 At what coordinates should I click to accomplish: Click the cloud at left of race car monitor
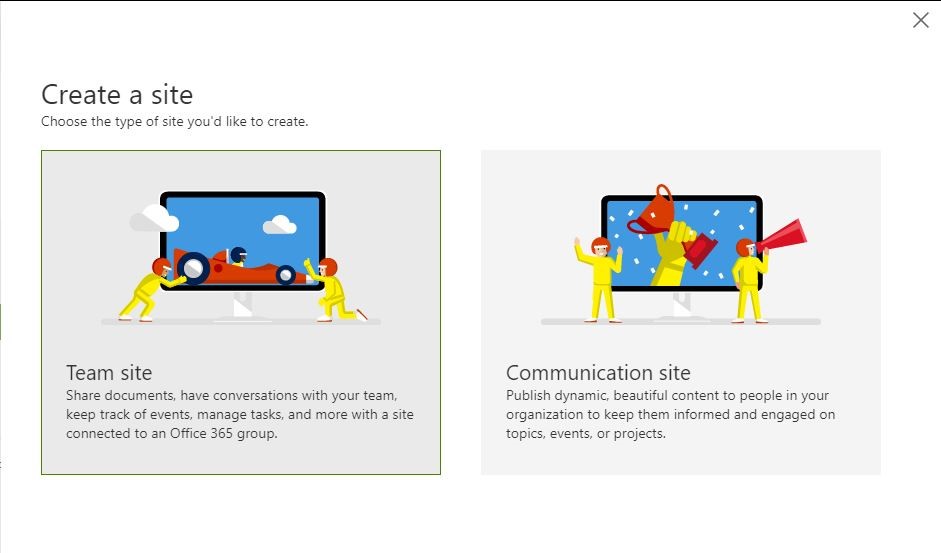point(153,217)
